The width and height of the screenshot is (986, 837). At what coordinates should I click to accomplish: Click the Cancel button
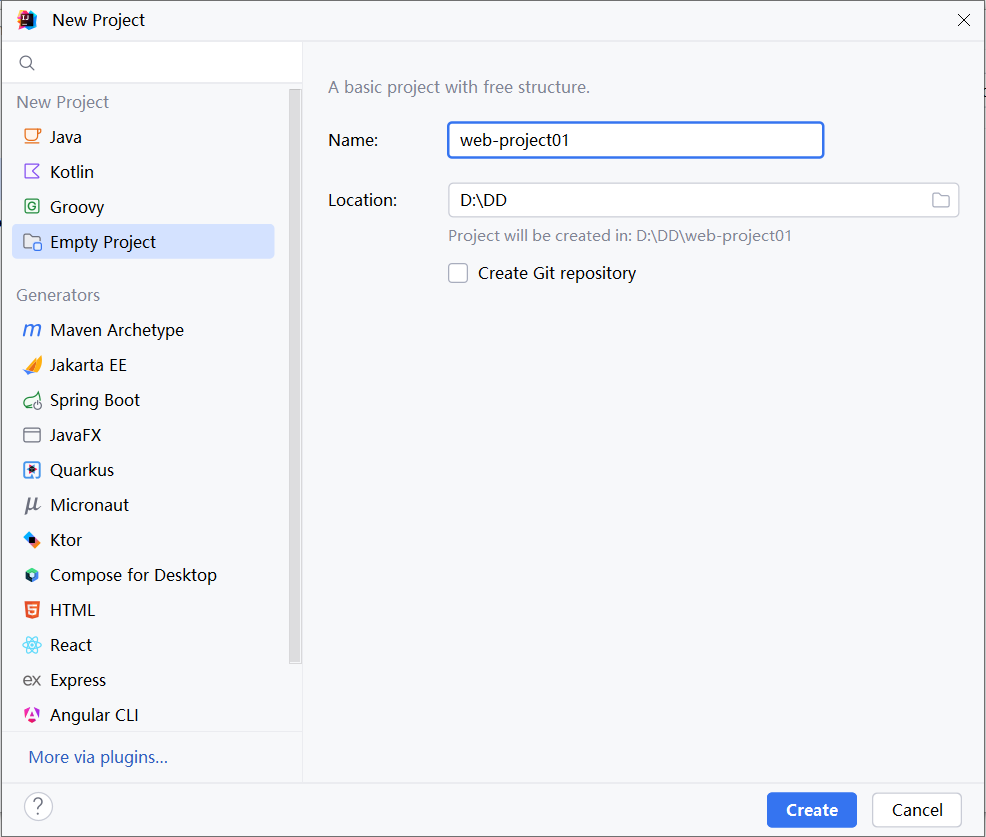[916, 810]
